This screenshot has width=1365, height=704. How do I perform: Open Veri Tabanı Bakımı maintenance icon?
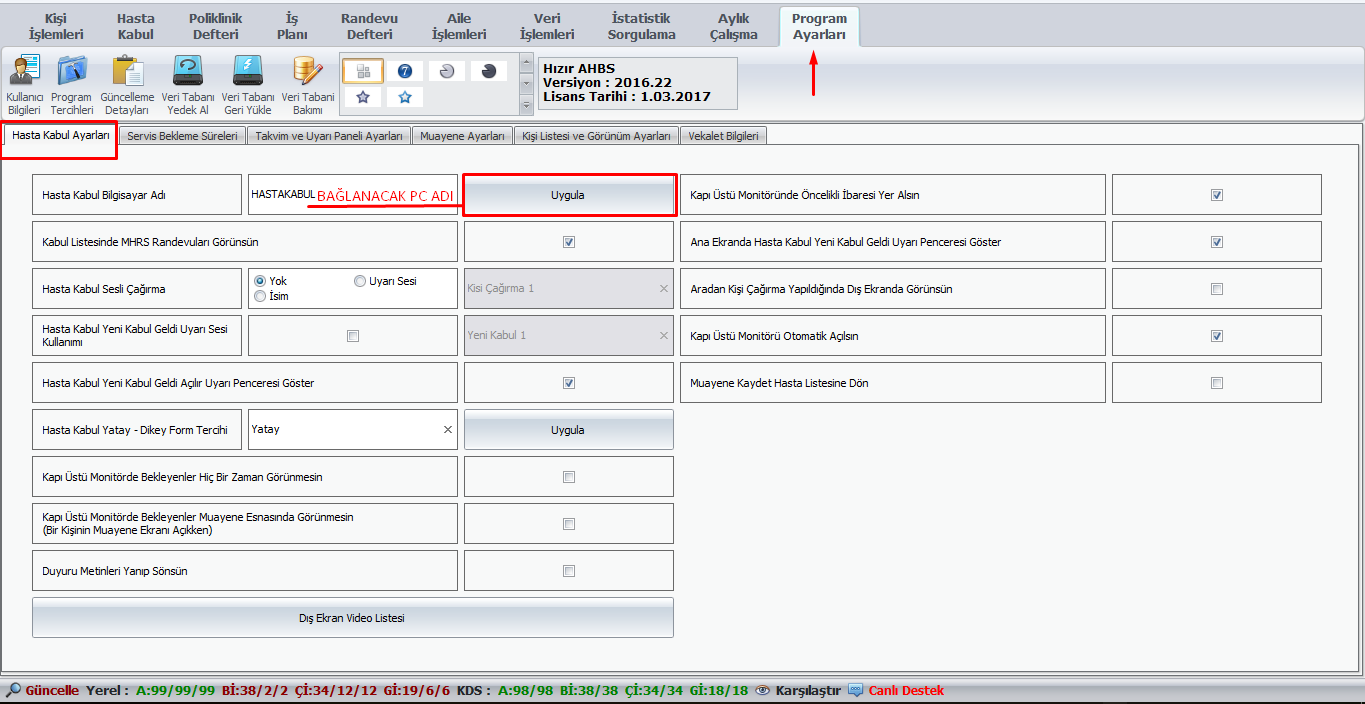[307, 72]
